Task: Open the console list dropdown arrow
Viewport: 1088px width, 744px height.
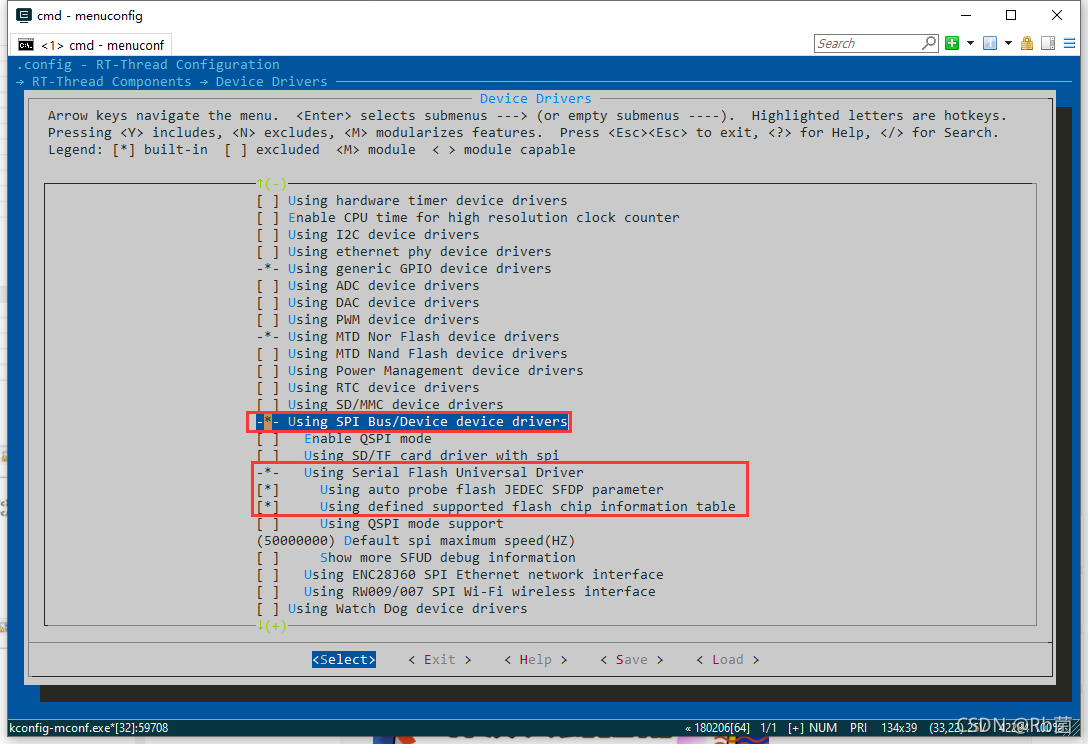Action: pos(1008,43)
